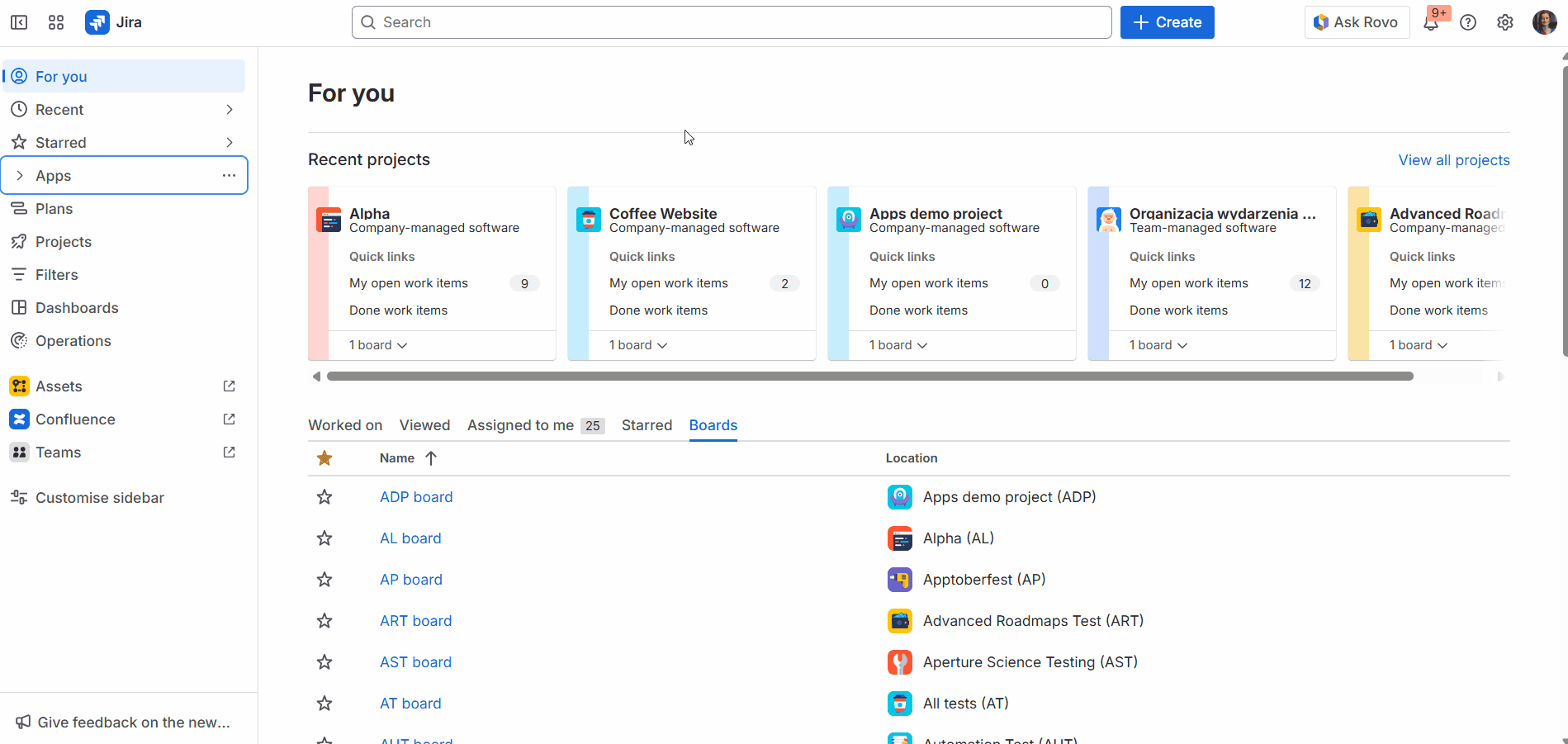Screen dimensions: 1568x744
Task: Click the Customise sidebar icon
Action: click(19, 497)
